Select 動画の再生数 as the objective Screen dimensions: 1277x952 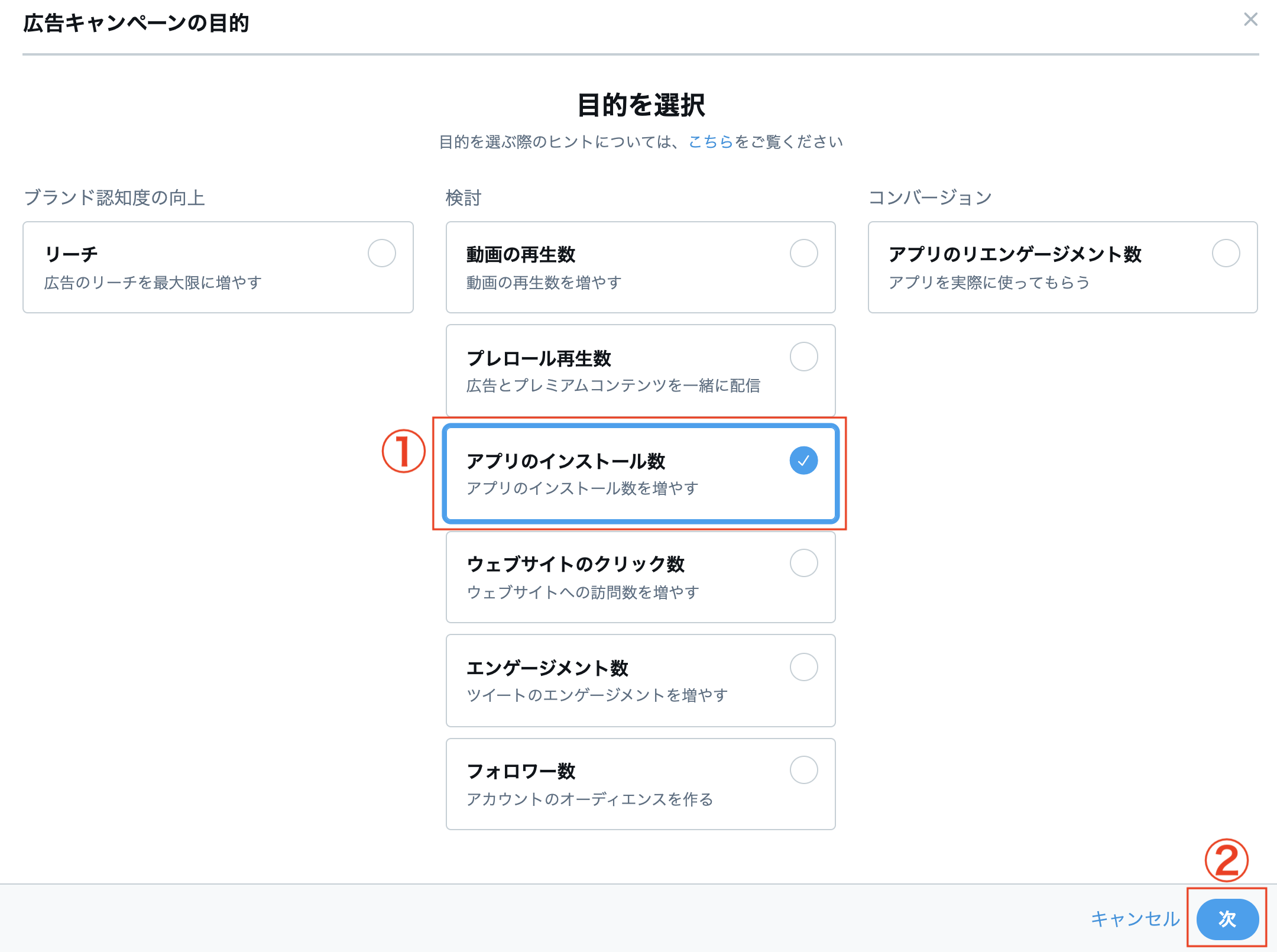coord(803,254)
